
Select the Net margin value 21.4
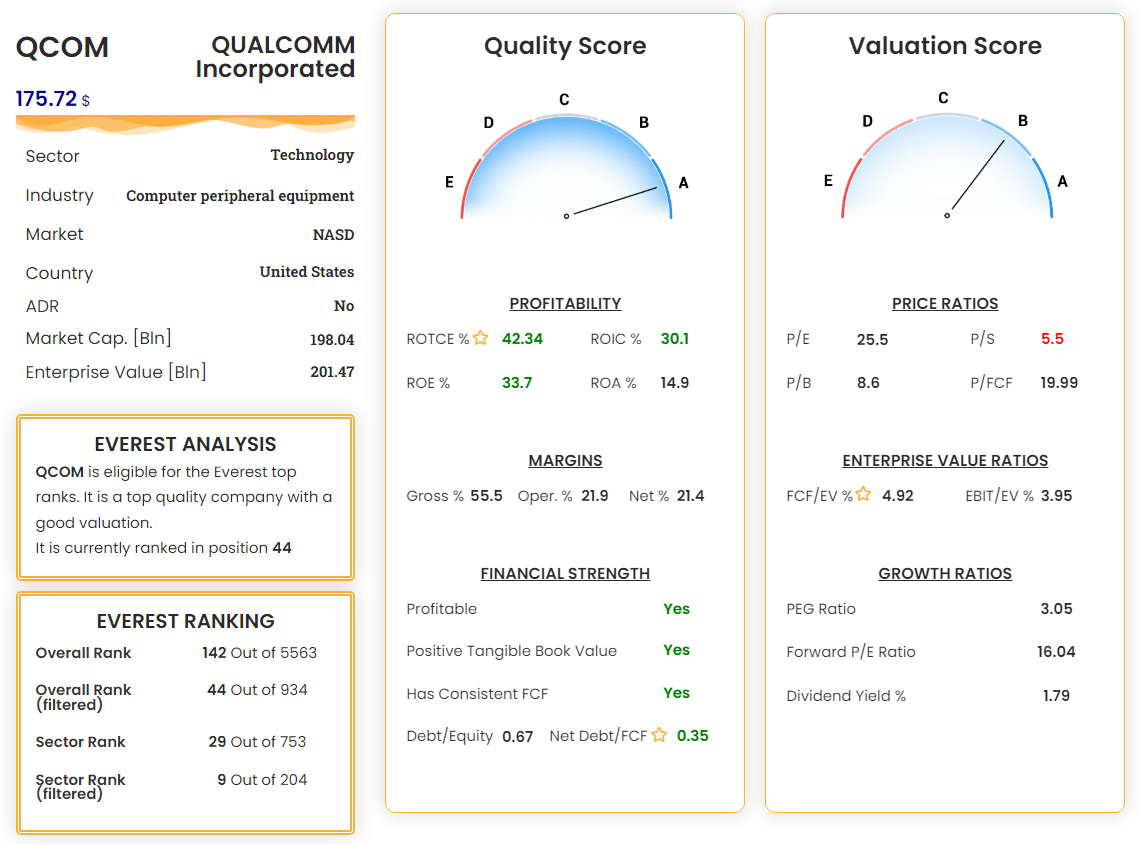coord(691,496)
